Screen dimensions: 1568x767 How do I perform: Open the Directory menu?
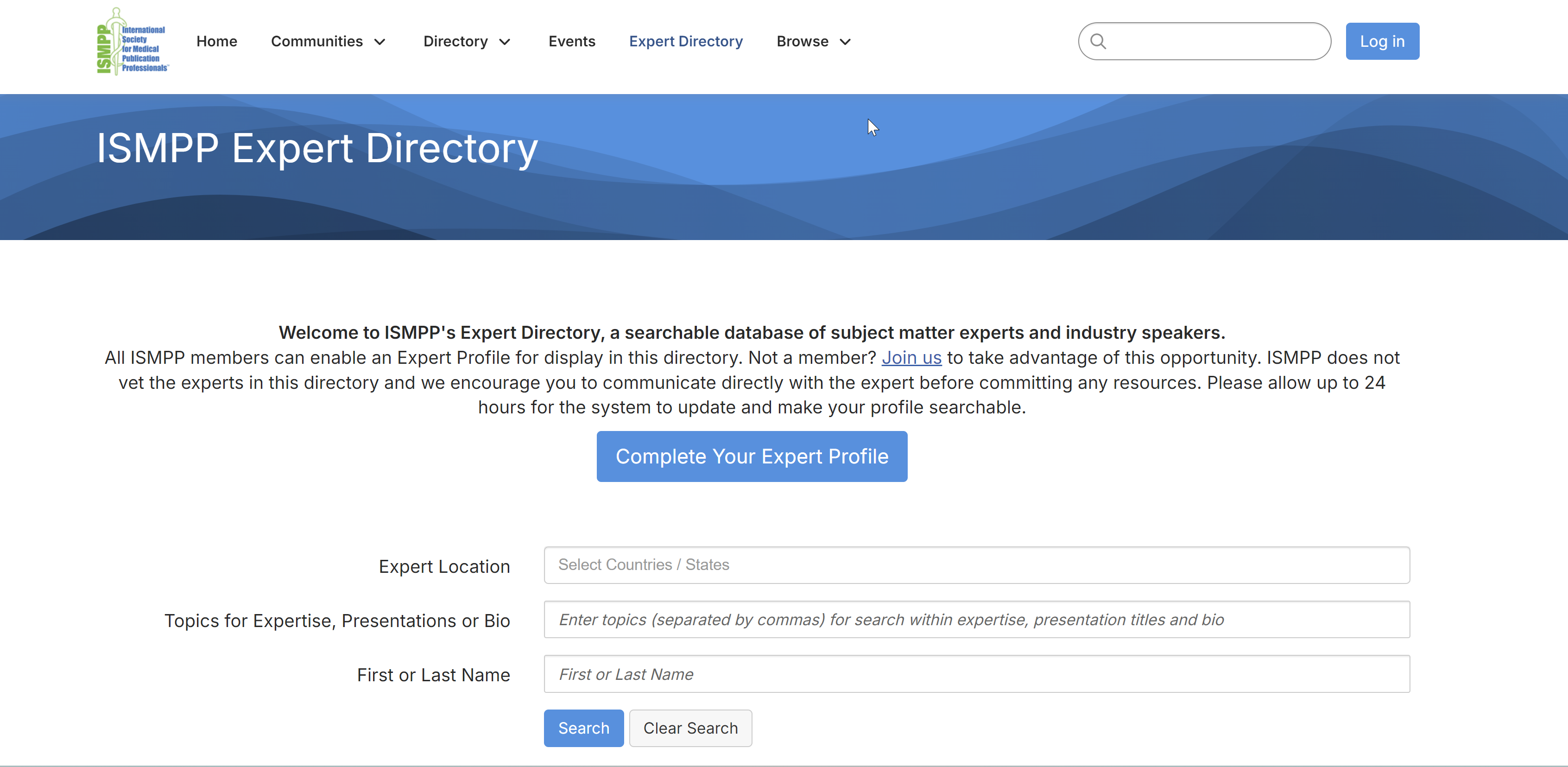(x=455, y=41)
